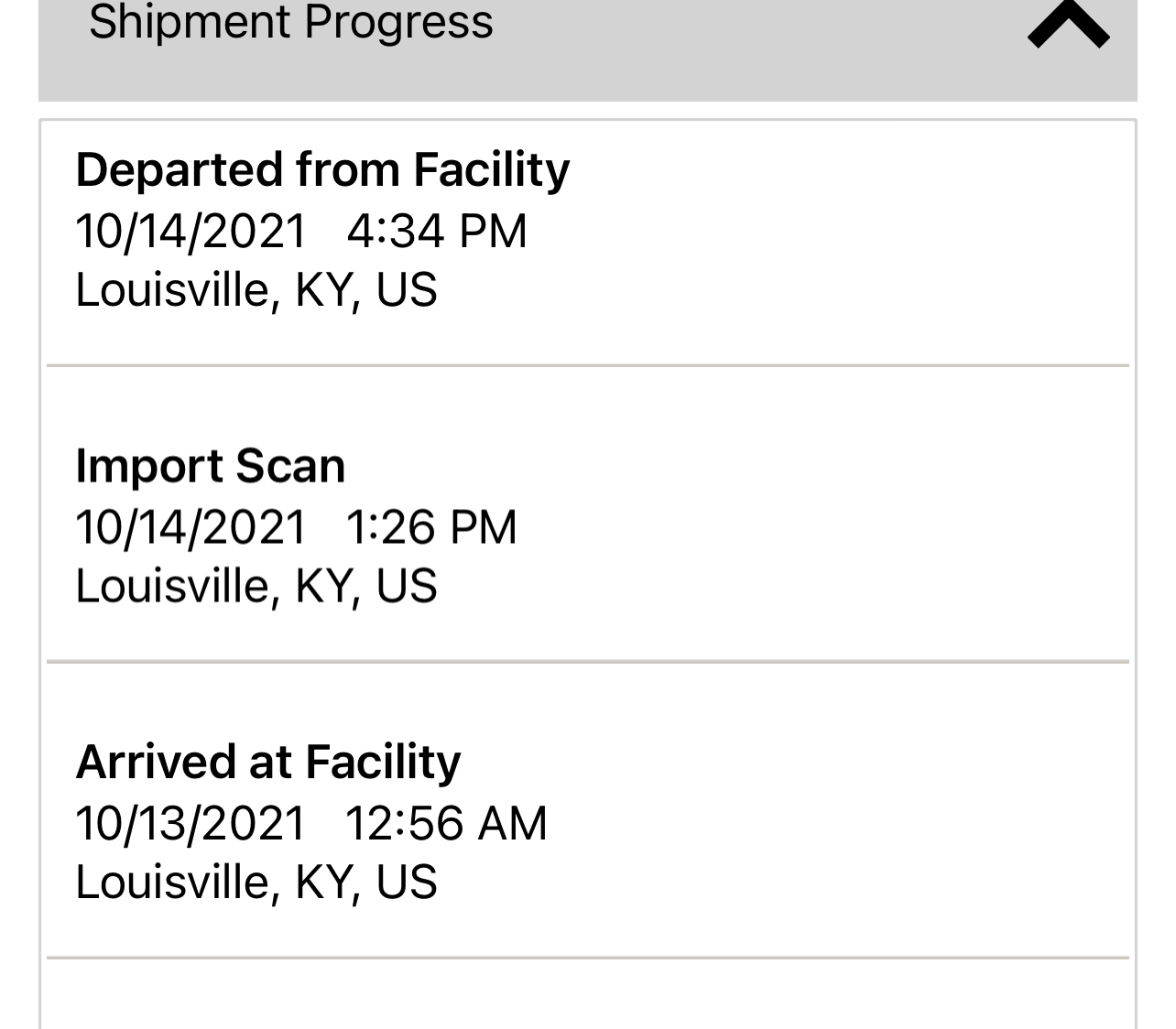This screenshot has width=1176, height=1029.
Task: Click the 1:26 PM import scan time
Action: point(431,527)
